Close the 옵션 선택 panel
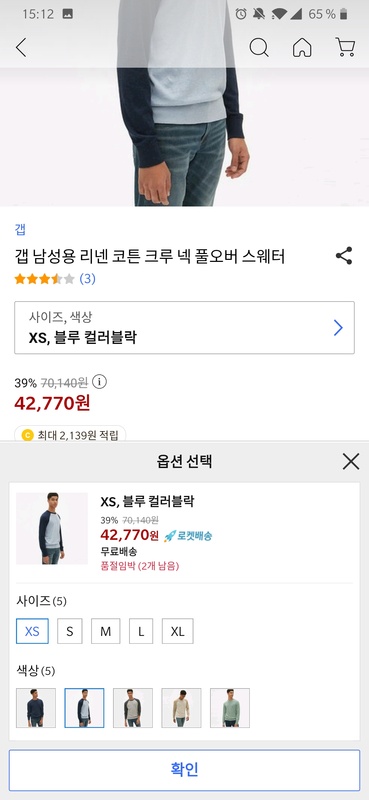The width and height of the screenshot is (369, 800). tap(351, 462)
